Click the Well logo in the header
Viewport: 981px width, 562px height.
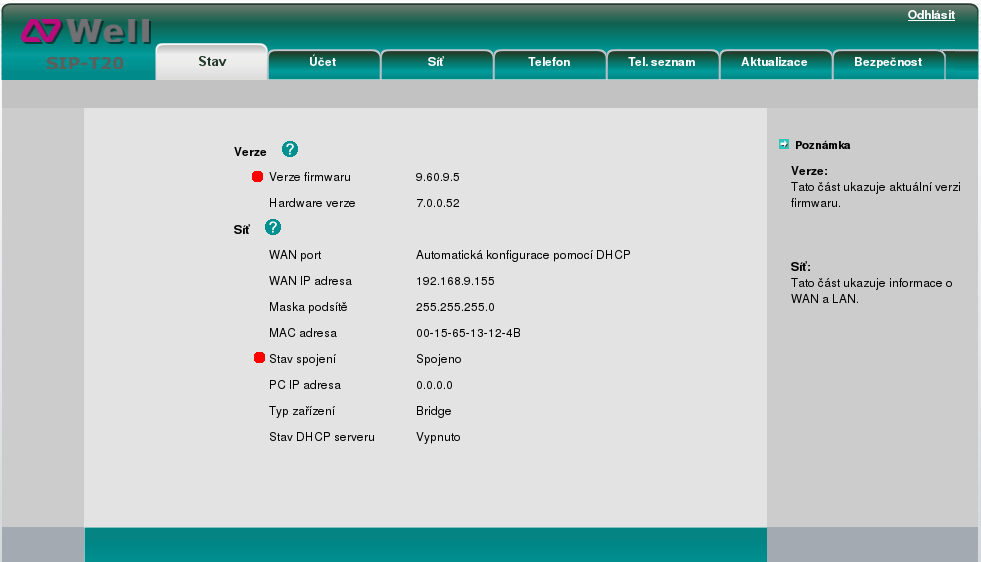[x=86, y=32]
